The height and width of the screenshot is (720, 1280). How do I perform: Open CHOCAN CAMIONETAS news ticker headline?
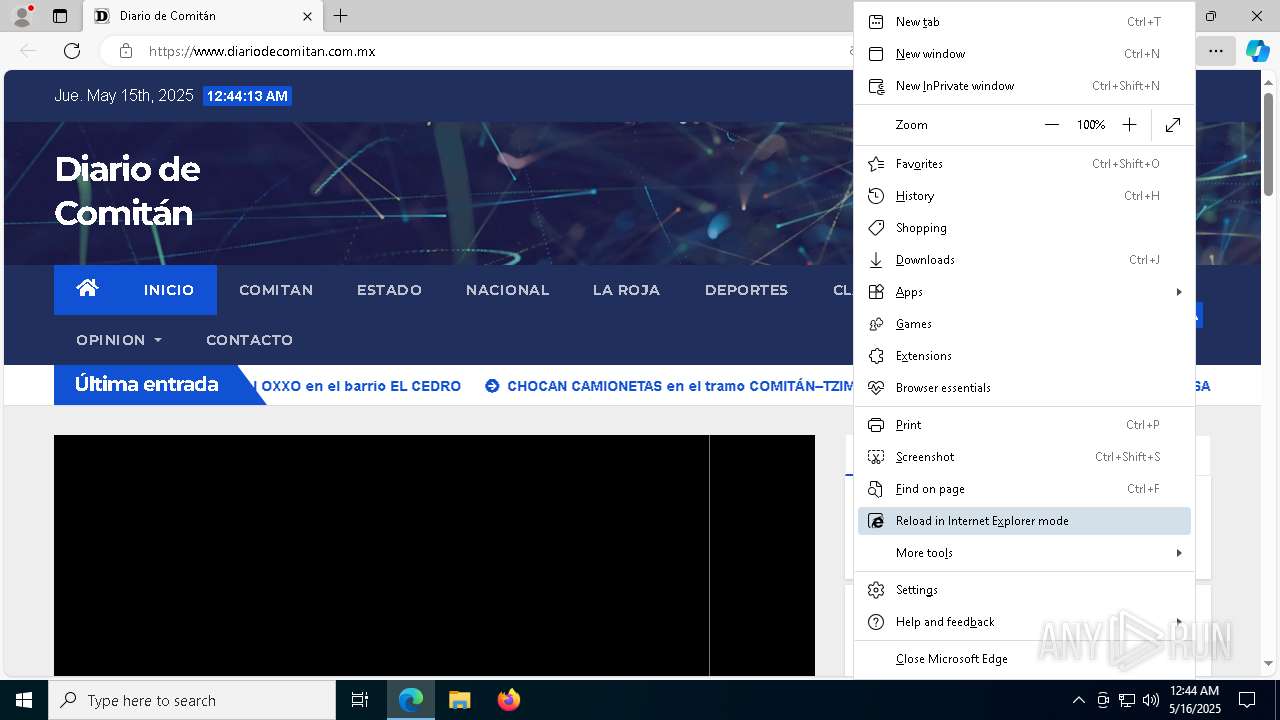(x=681, y=386)
